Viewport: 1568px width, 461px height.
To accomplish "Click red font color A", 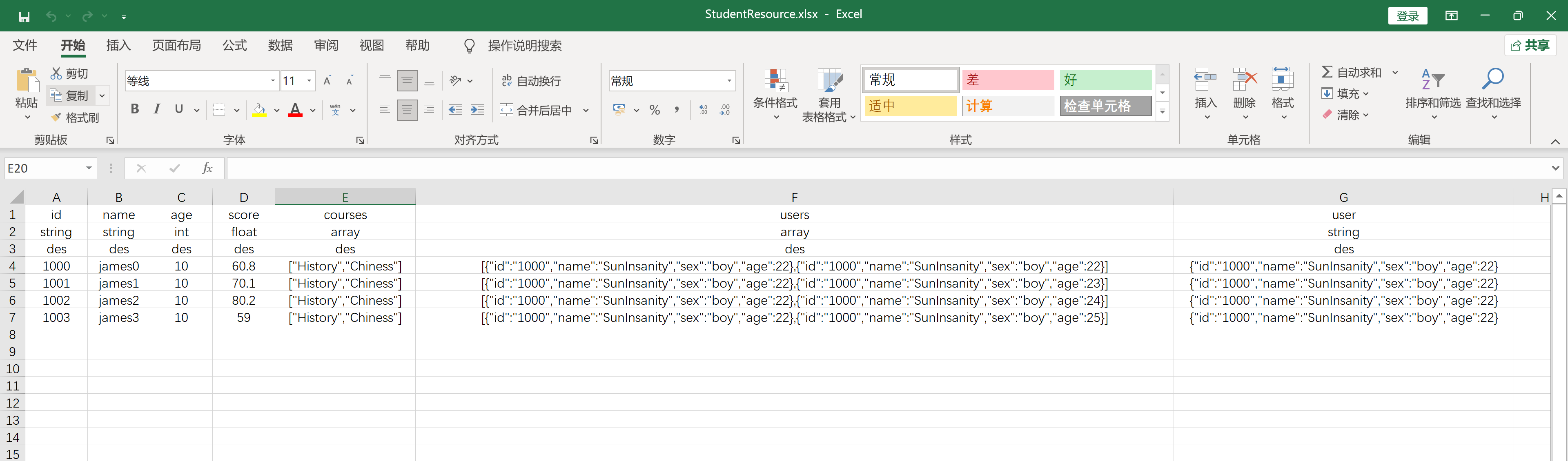I will click(x=295, y=110).
